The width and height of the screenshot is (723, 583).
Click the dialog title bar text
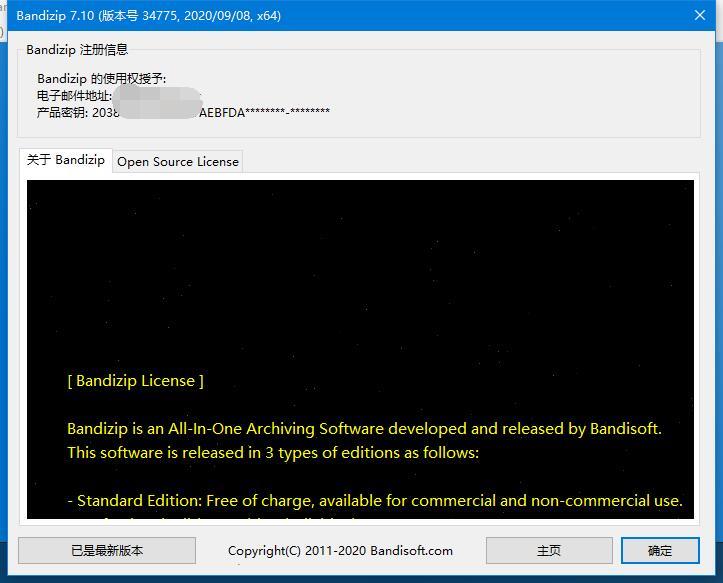click(x=148, y=16)
